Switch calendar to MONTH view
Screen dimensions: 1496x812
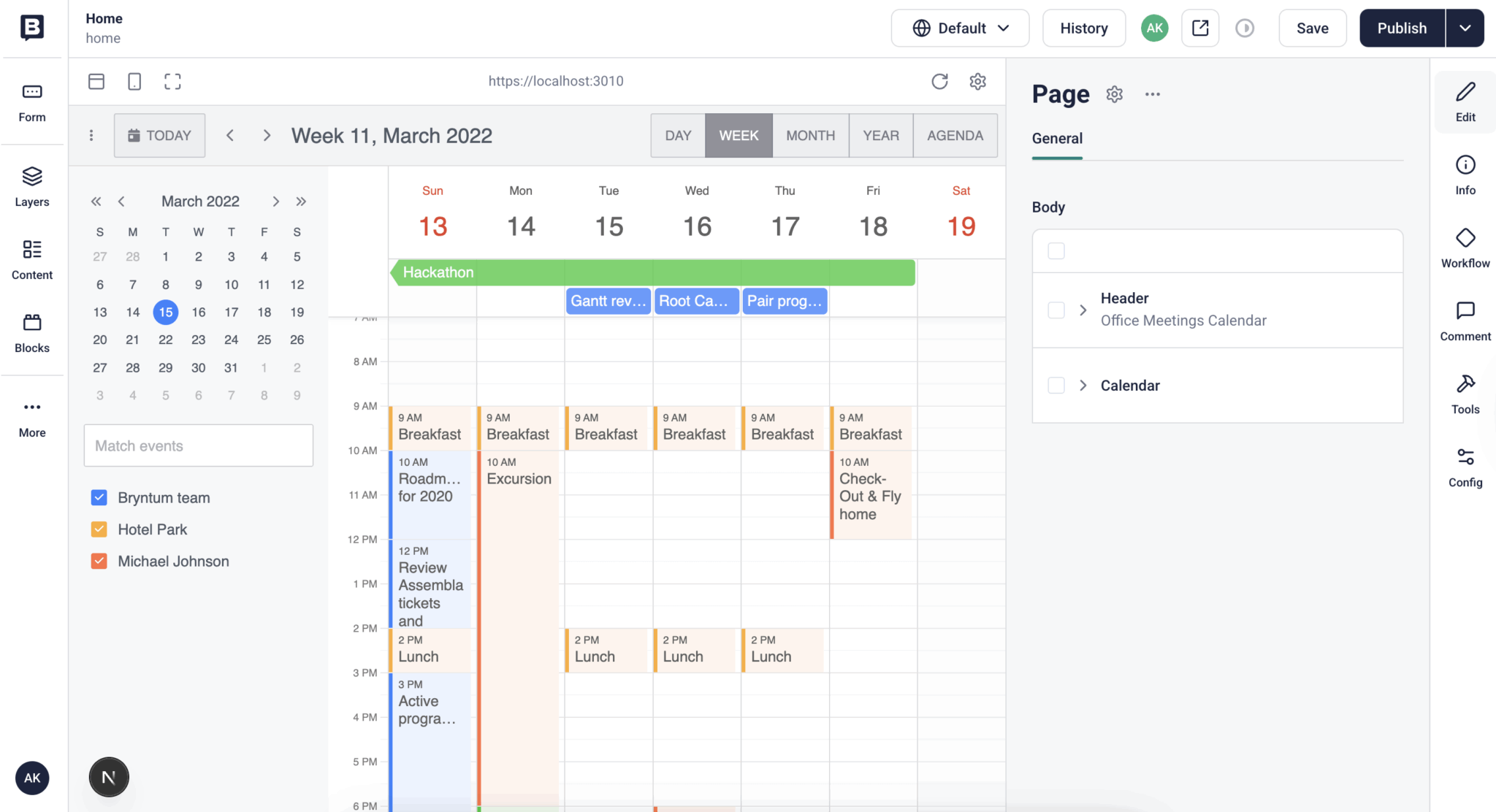[x=810, y=135]
